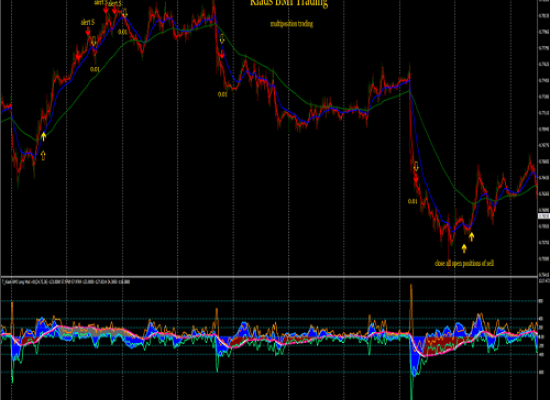Image resolution: width=550 pixels, height=400 pixels.
Task: Select red sell arrow directly under lone "alert S" label
Action: click(88, 32)
